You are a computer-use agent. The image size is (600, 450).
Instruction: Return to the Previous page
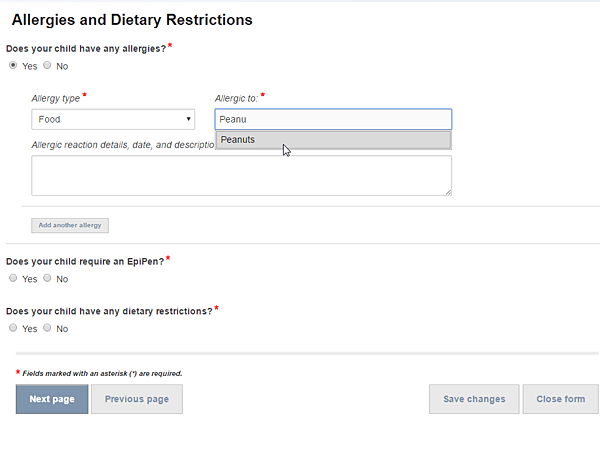(136, 399)
